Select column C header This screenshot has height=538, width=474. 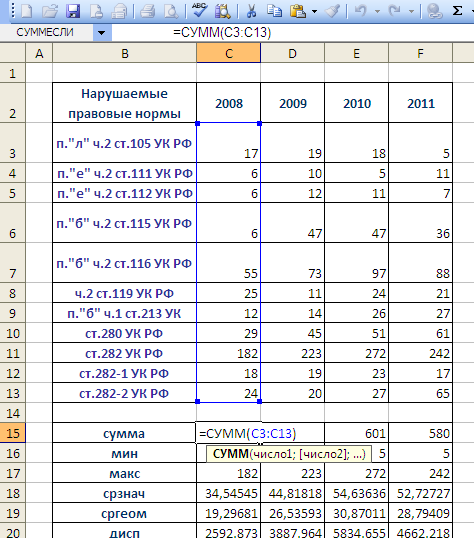(229, 54)
